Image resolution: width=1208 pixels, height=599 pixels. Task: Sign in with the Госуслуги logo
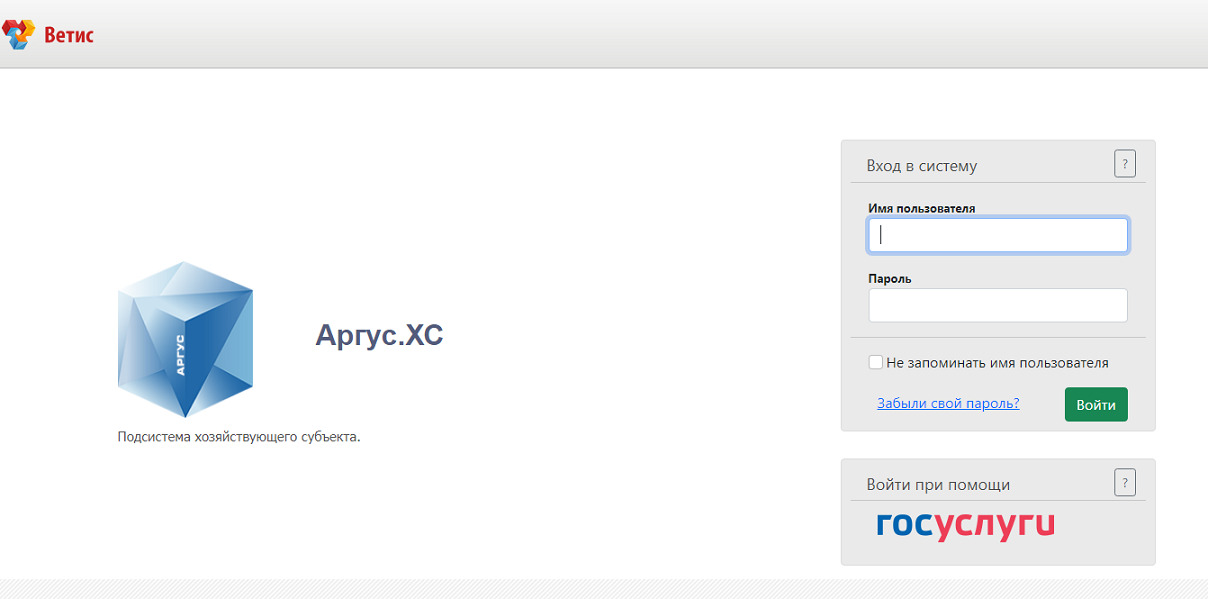click(965, 525)
